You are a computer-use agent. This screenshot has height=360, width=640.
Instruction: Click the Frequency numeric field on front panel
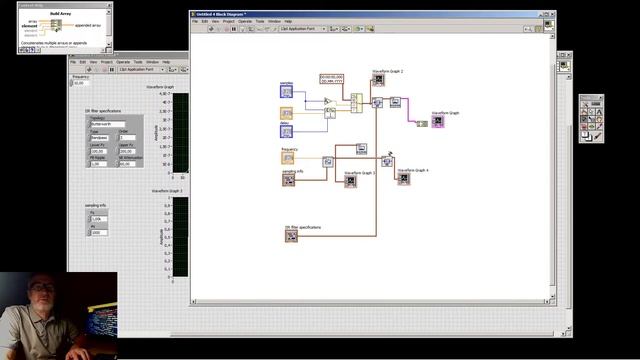[80, 83]
